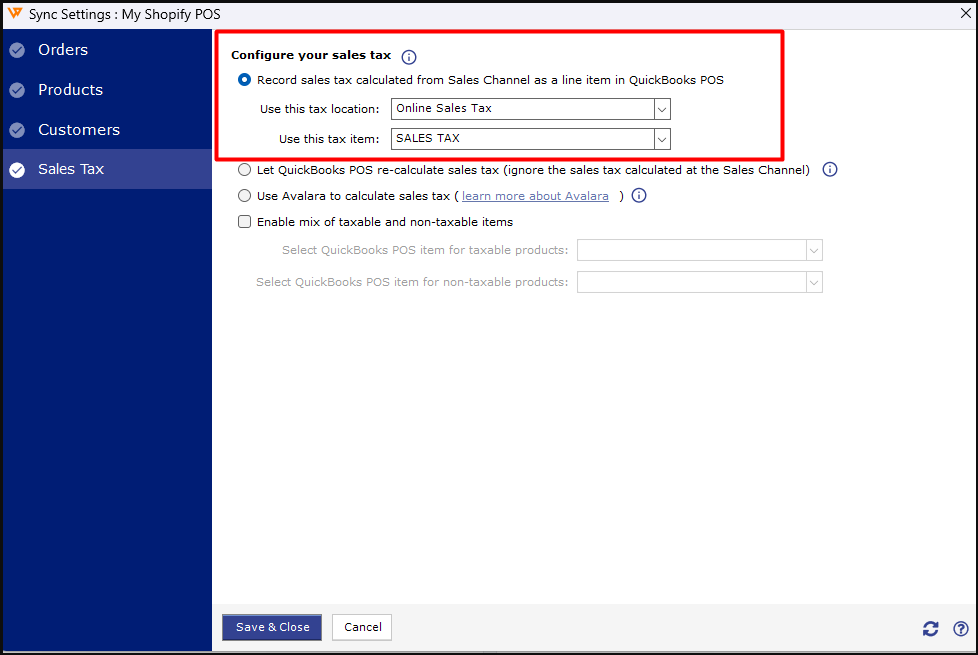Enable mix of taxable and non-taxable items
This screenshot has width=978, height=655.
(245, 222)
